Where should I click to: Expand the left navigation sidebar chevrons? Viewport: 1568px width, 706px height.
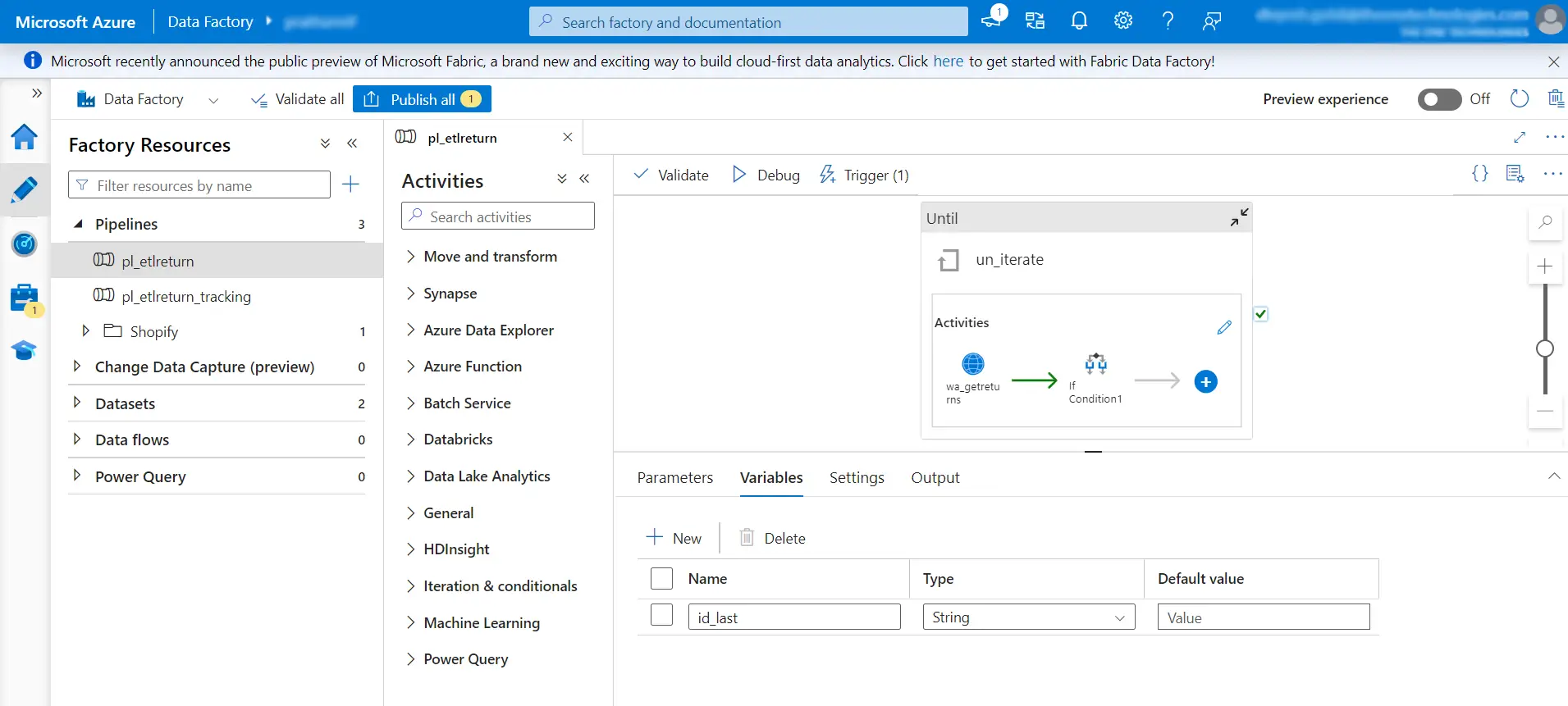coord(37,93)
